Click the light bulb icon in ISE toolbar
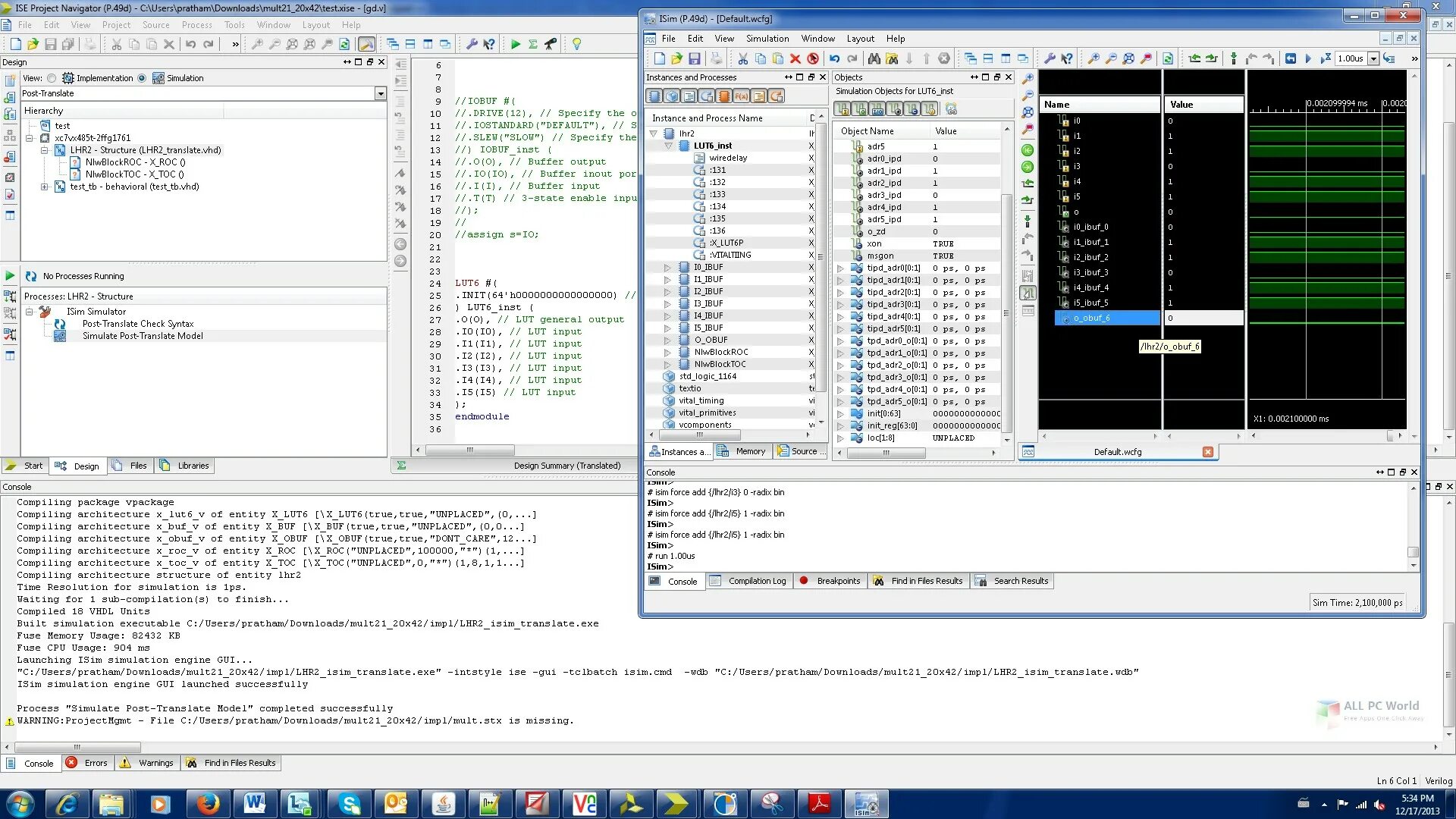The image size is (1456, 819). pyautogui.click(x=576, y=45)
